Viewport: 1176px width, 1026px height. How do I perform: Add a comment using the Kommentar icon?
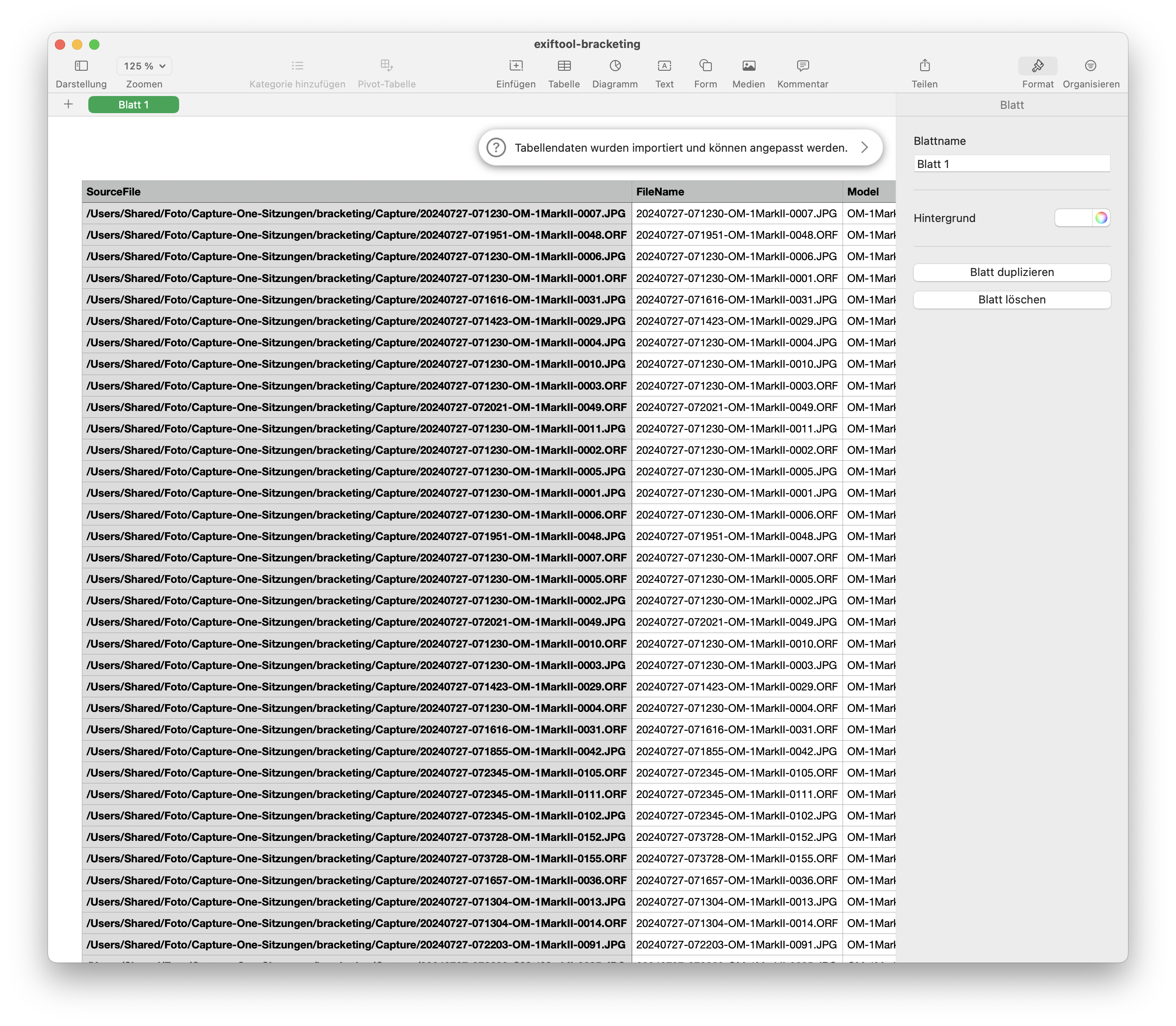tap(803, 66)
